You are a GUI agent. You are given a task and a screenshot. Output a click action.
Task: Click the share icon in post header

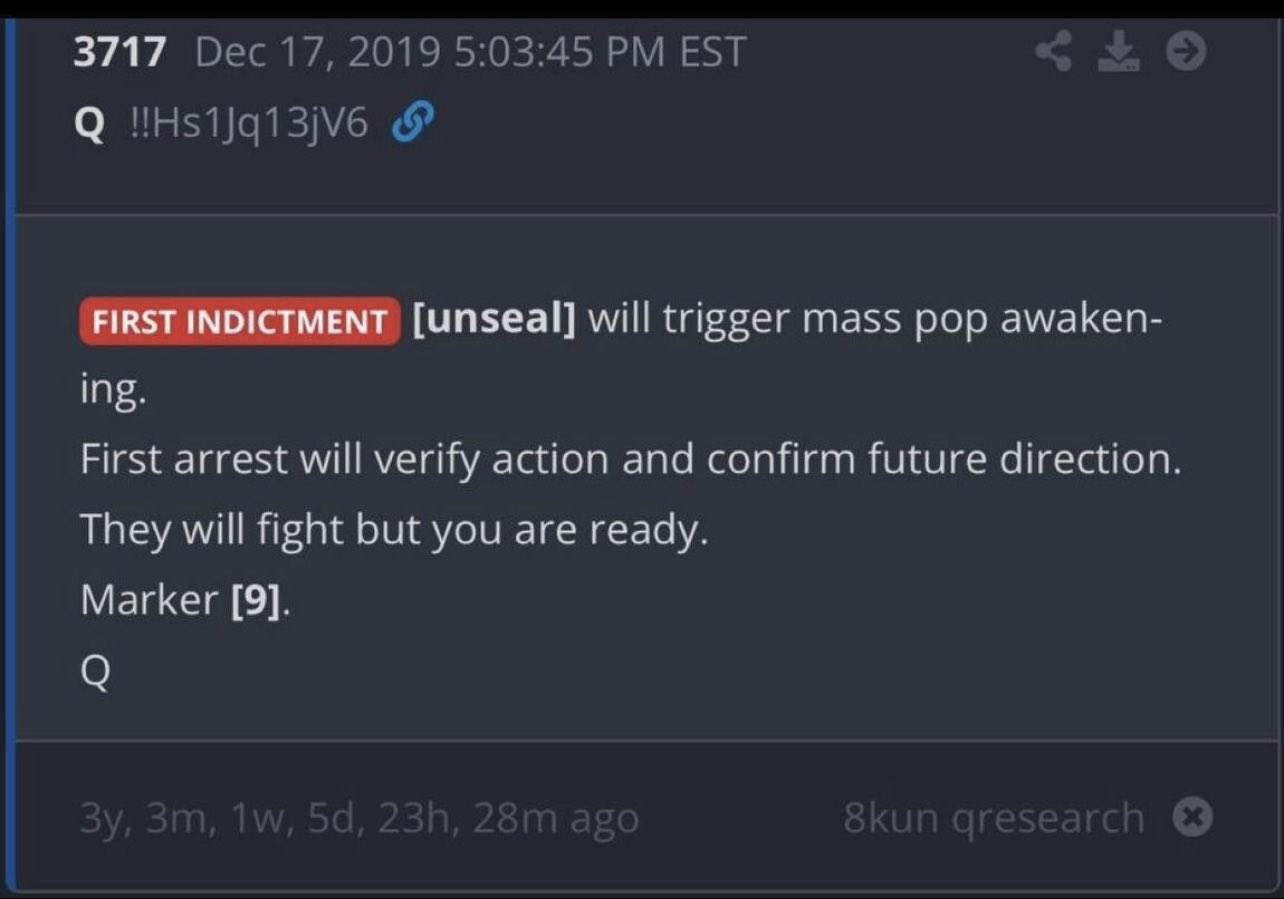(x=1053, y=52)
